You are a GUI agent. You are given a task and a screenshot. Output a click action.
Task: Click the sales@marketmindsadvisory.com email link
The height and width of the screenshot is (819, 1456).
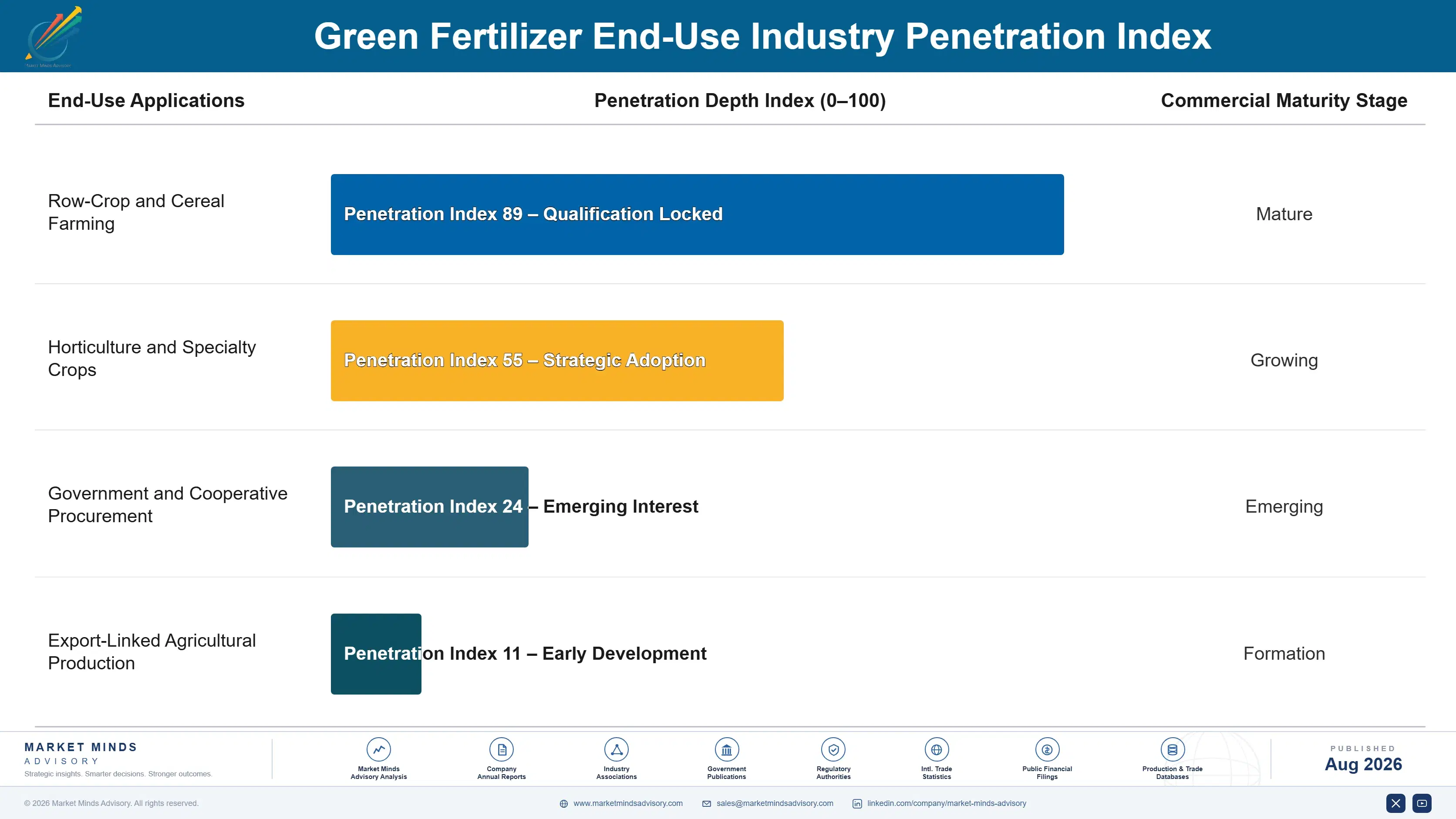click(774, 803)
